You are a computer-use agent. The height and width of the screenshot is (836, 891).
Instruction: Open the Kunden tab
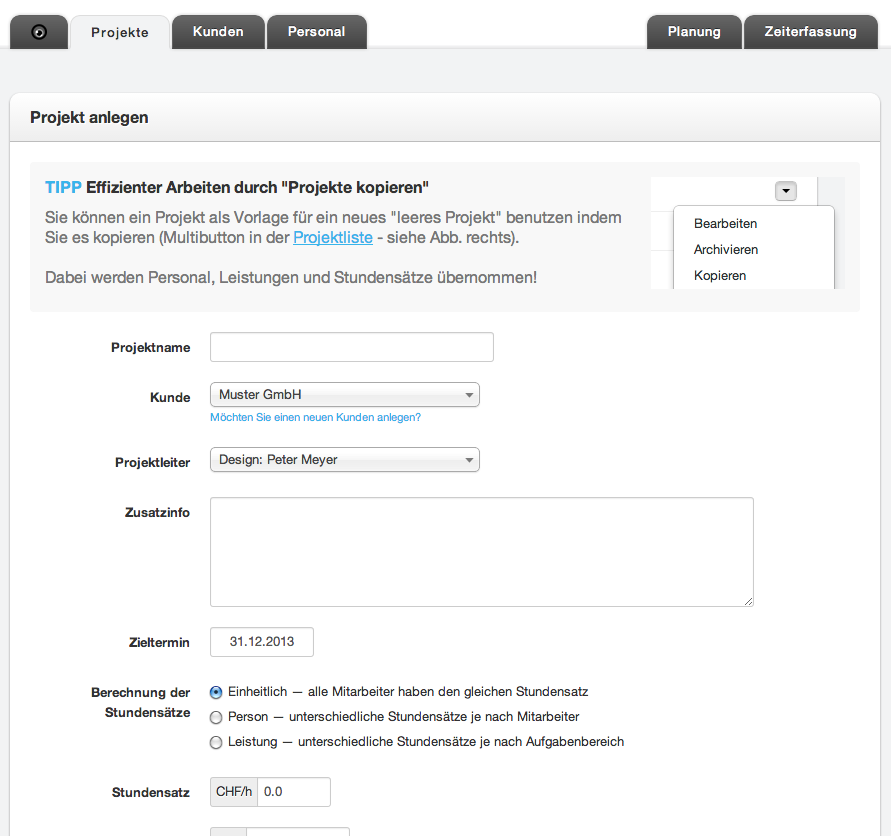click(218, 32)
